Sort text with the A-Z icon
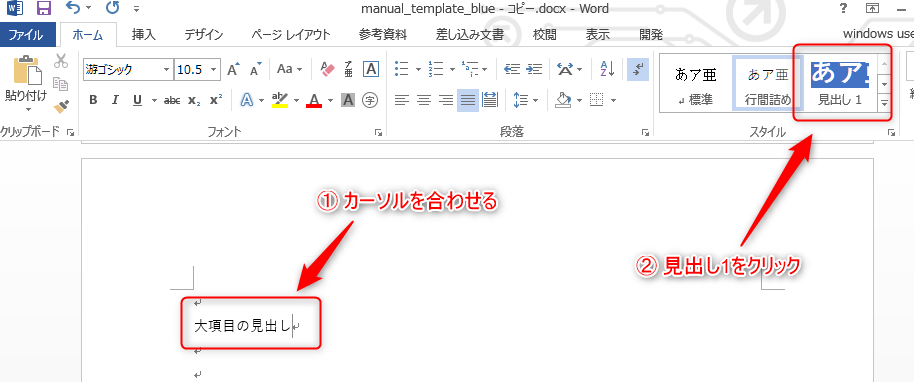This screenshot has height=382, width=914. coord(607,69)
